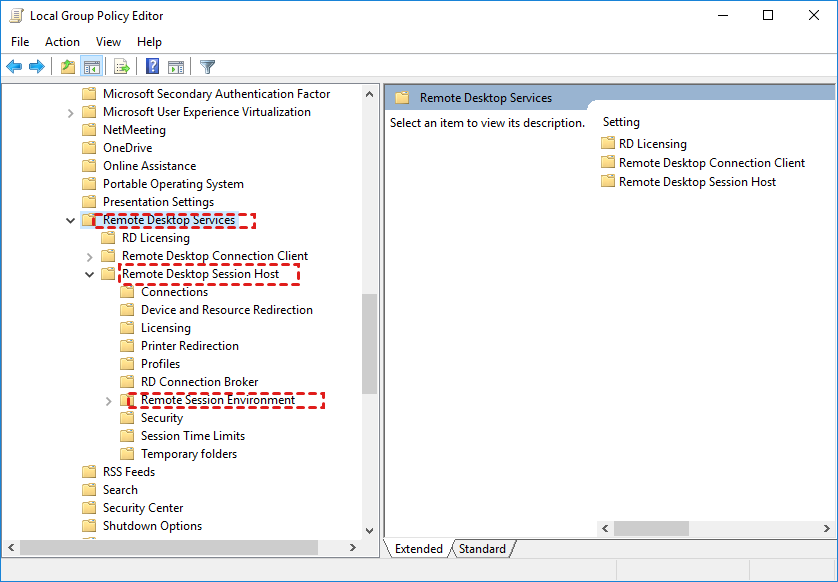Click tree vertical scrollbar down arrow

pyautogui.click(x=369, y=531)
